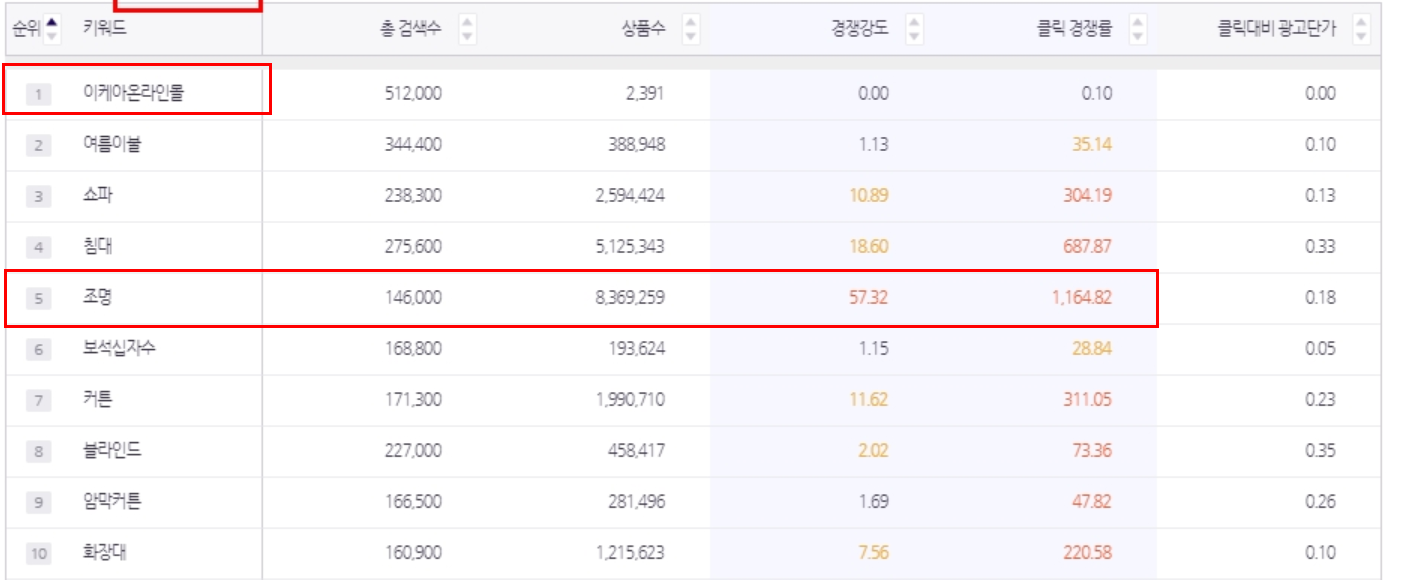Select click competition 304.19
Screen dimensions: 1402x580
(x=1088, y=196)
